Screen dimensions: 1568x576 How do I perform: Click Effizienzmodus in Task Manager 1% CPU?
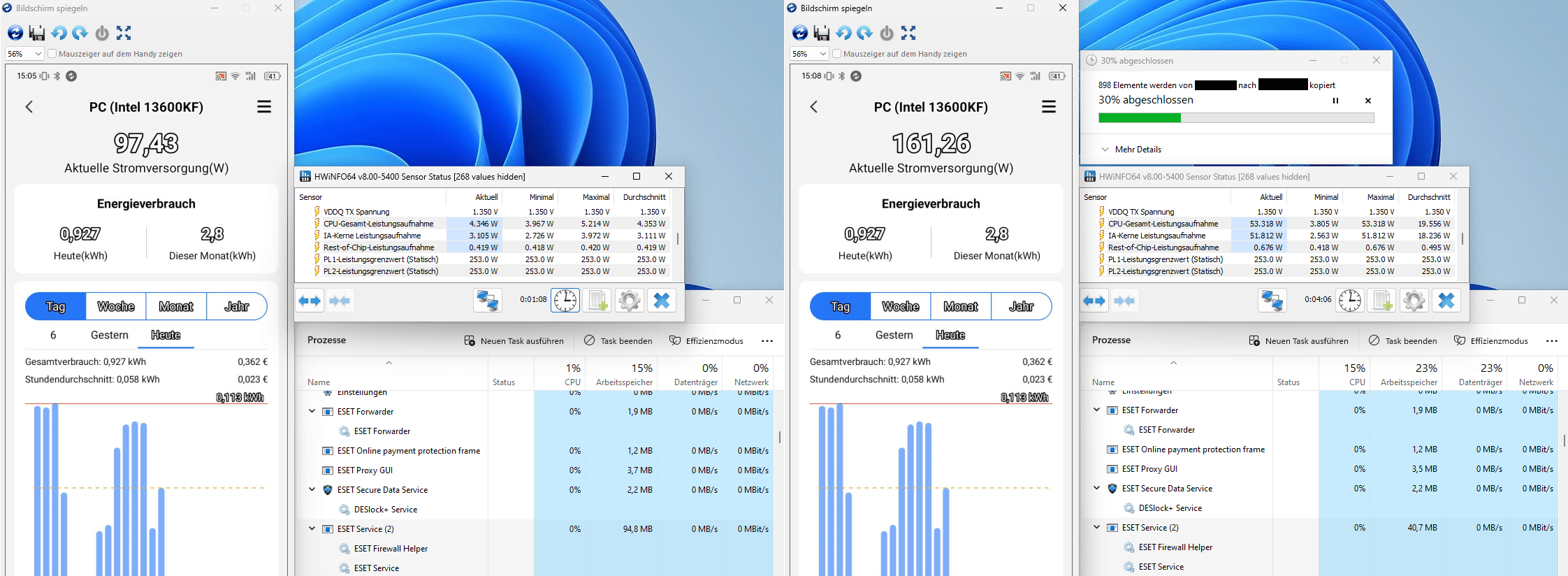click(x=706, y=341)
